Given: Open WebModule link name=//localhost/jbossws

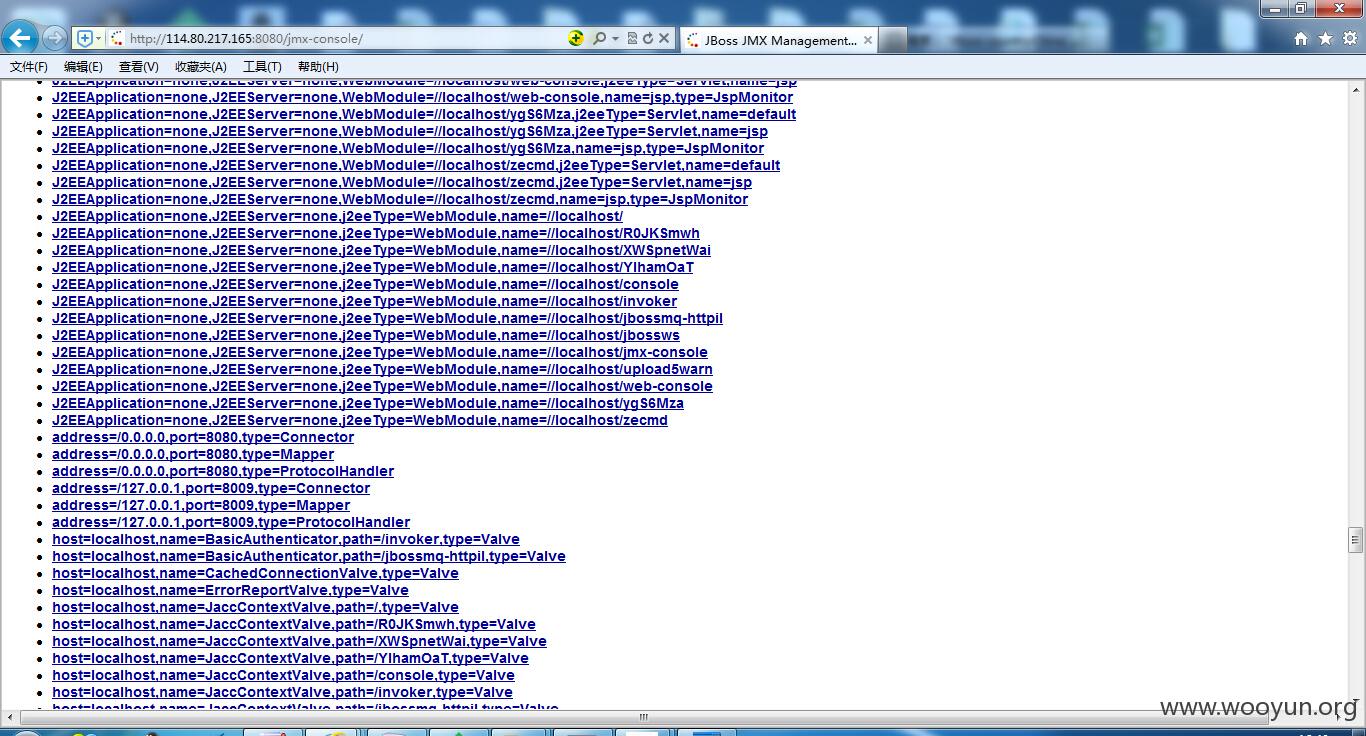Looking at the screenshot, I should pyautogui.click(x=366, y=335).
